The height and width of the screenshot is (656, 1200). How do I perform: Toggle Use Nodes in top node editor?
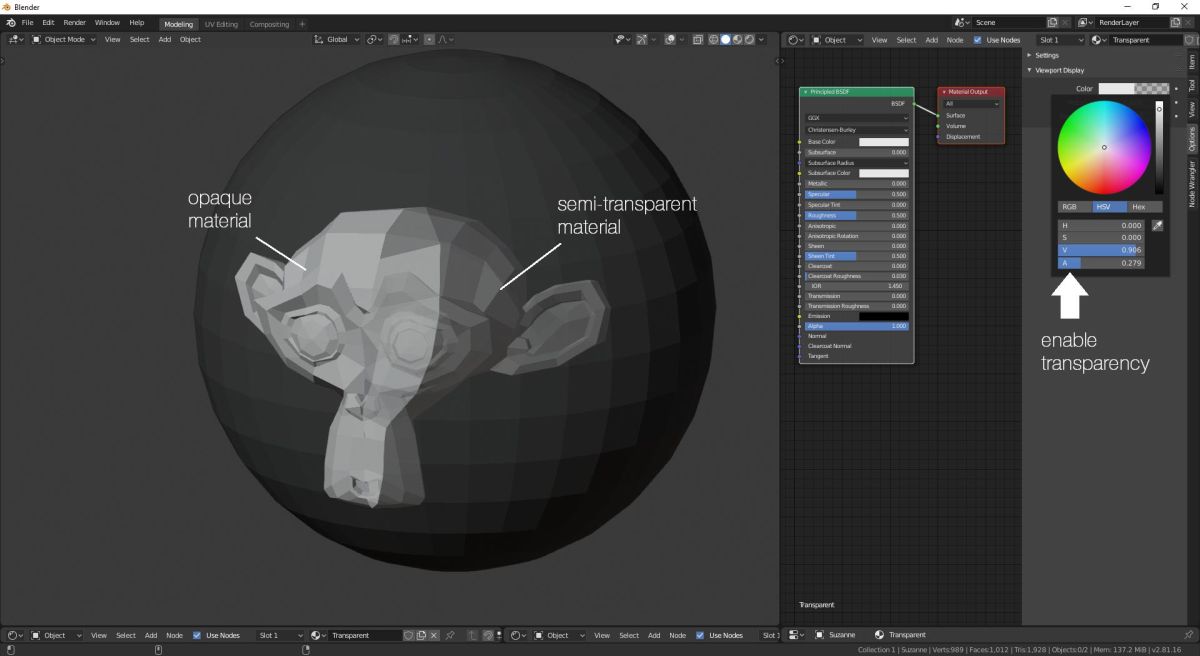(978, 40)
